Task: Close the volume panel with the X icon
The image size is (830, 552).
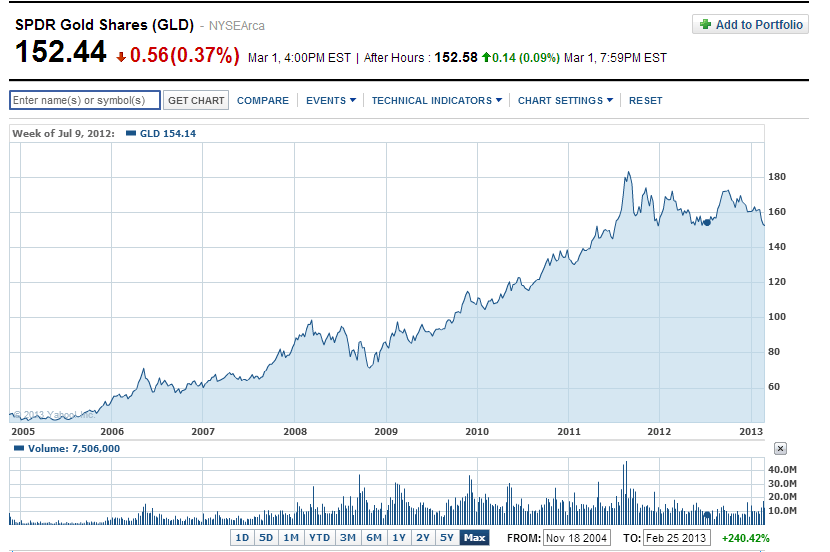Action: (x=780, y=448)
